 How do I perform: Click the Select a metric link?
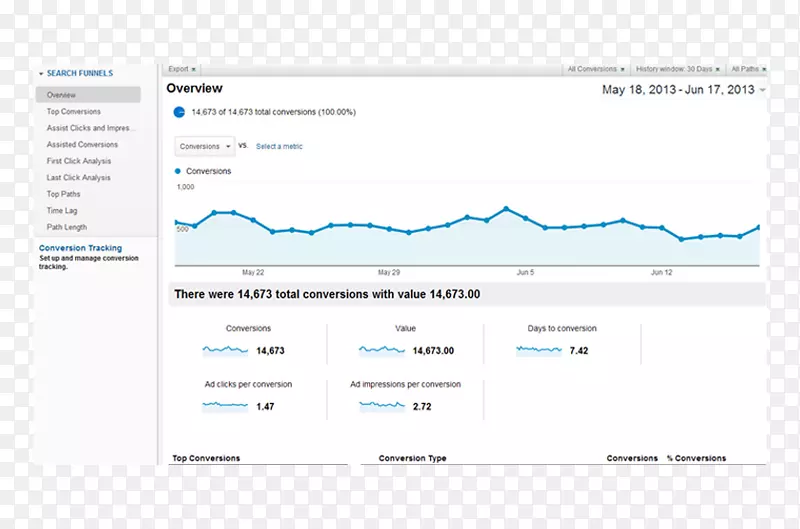(x=279, y=146)
